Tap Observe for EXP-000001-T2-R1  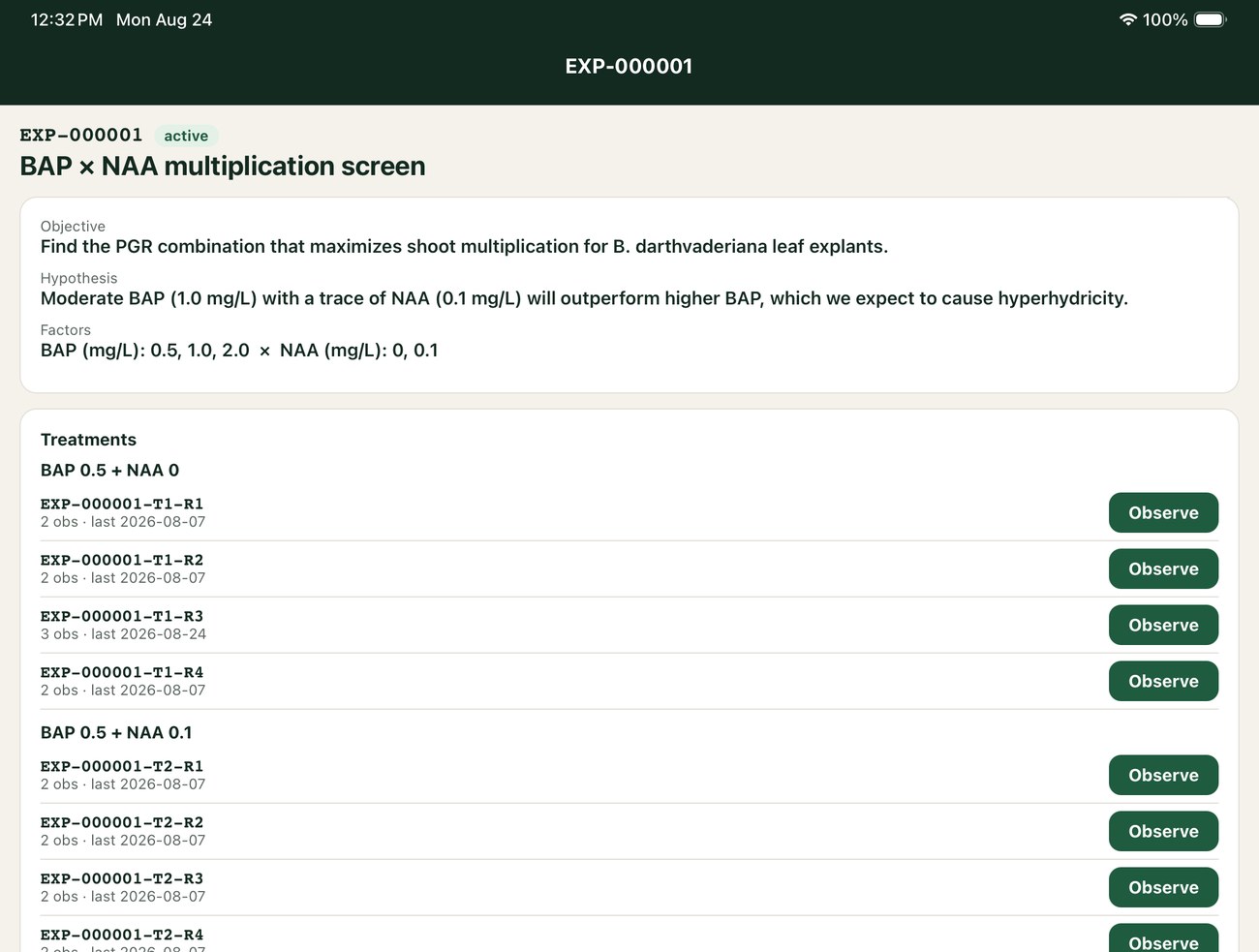(1163, 775)
